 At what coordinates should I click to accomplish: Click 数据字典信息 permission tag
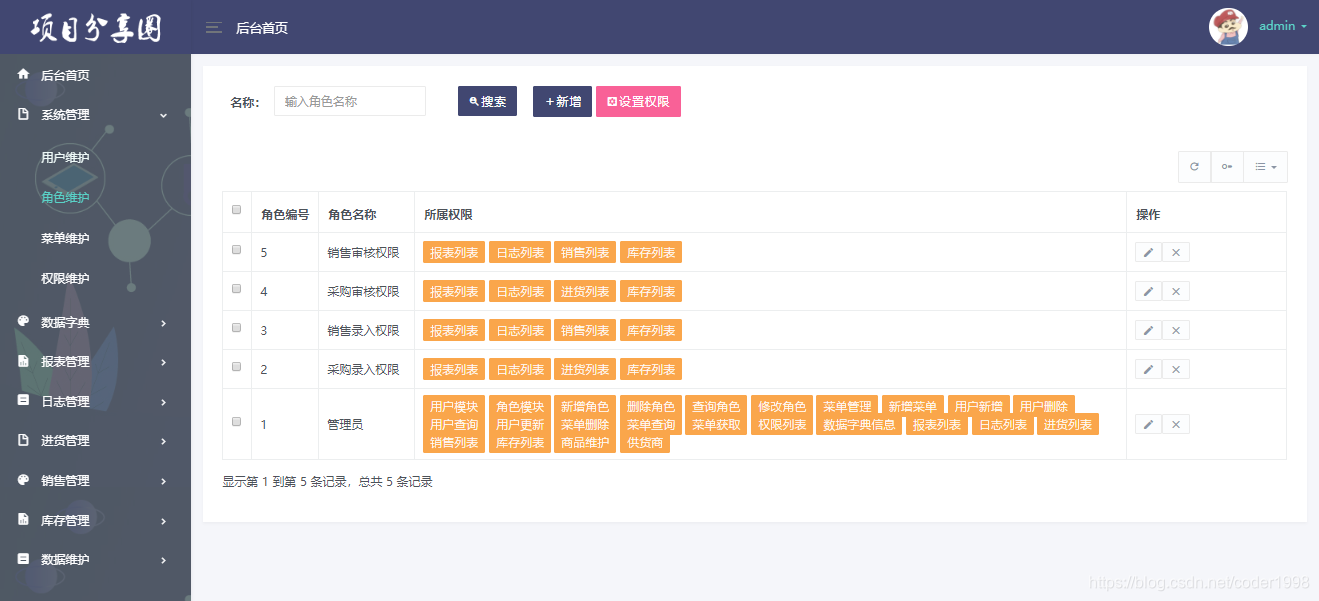tap(858, 424)
